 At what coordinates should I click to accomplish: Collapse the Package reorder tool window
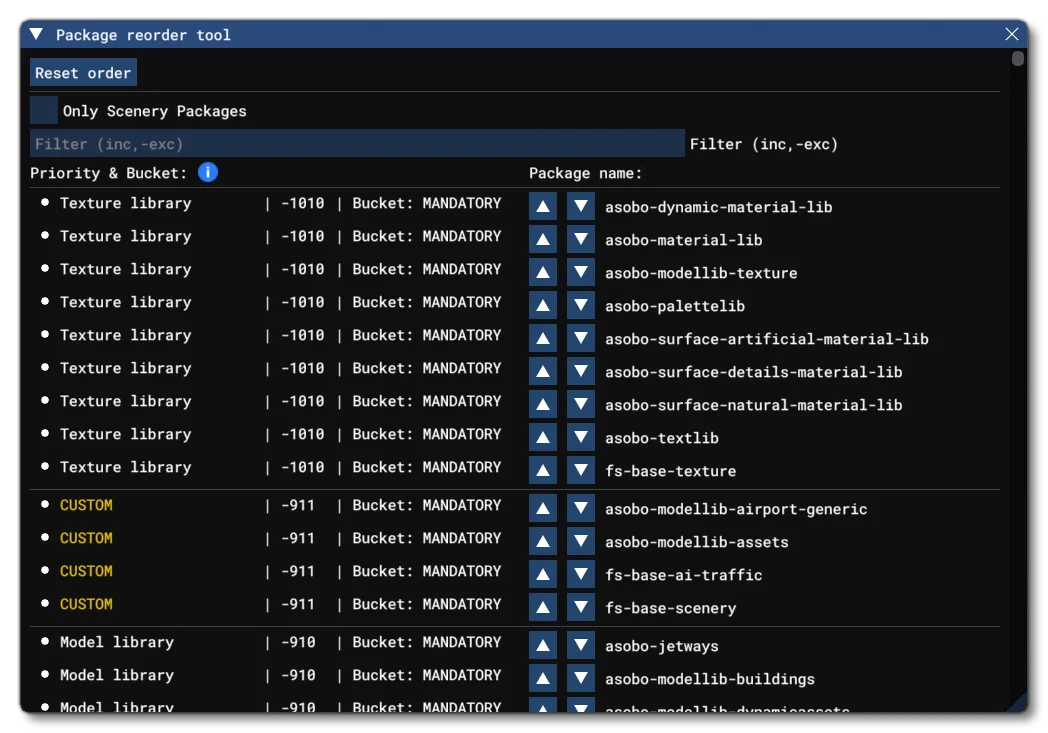tap(37, 34)
